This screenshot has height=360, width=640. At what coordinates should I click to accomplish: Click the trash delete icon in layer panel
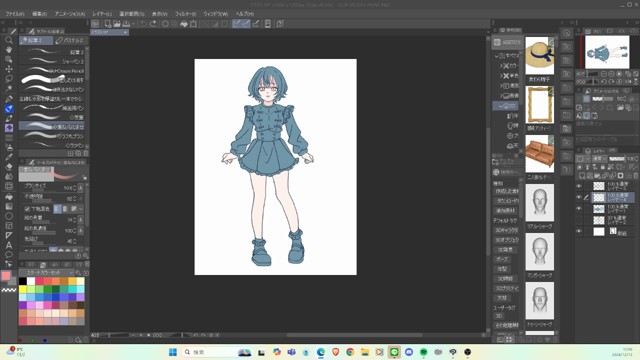point(636,176)
